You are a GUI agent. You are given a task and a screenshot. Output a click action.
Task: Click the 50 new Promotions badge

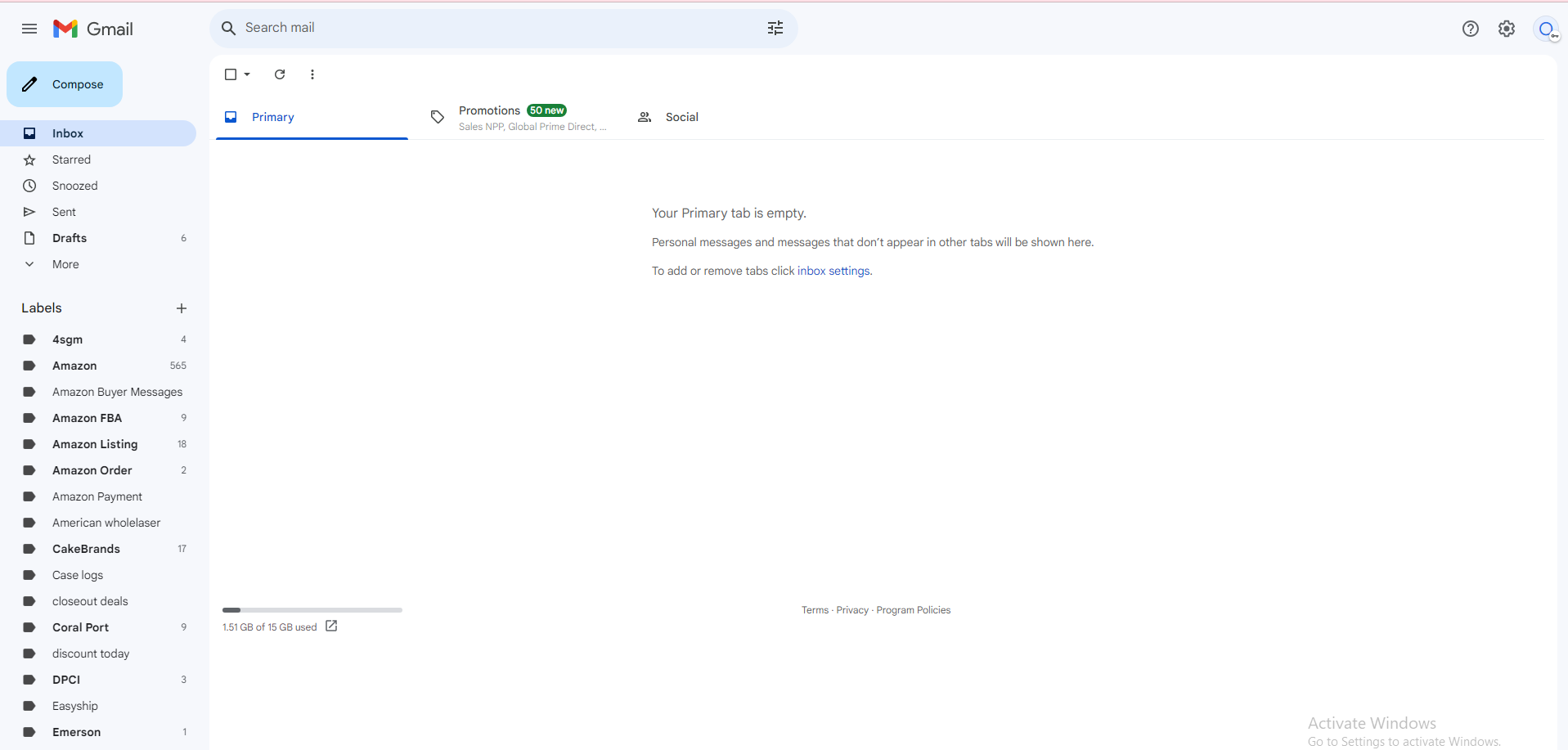(x=547, y=110)
